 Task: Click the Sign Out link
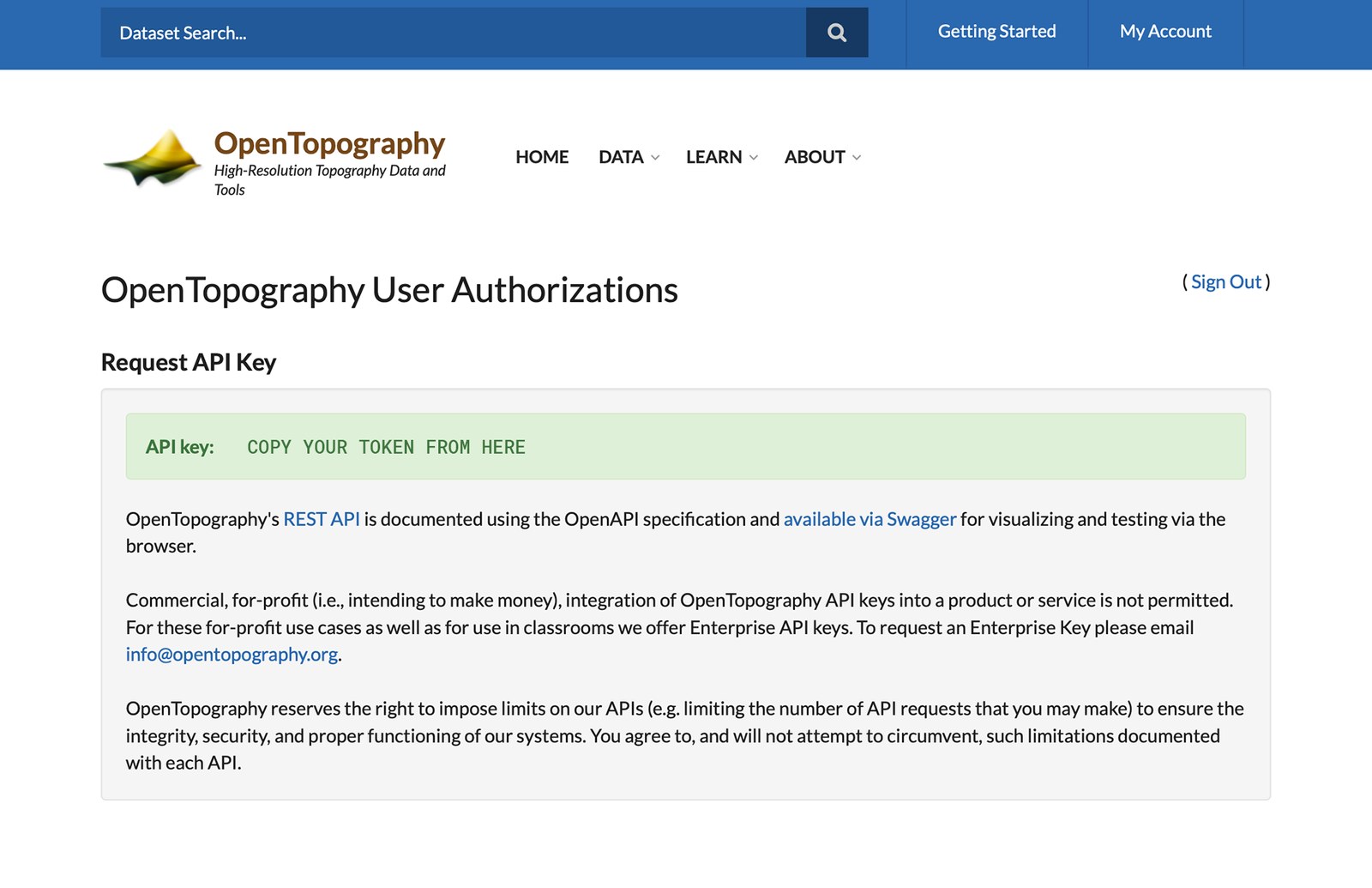[1225, 282]
